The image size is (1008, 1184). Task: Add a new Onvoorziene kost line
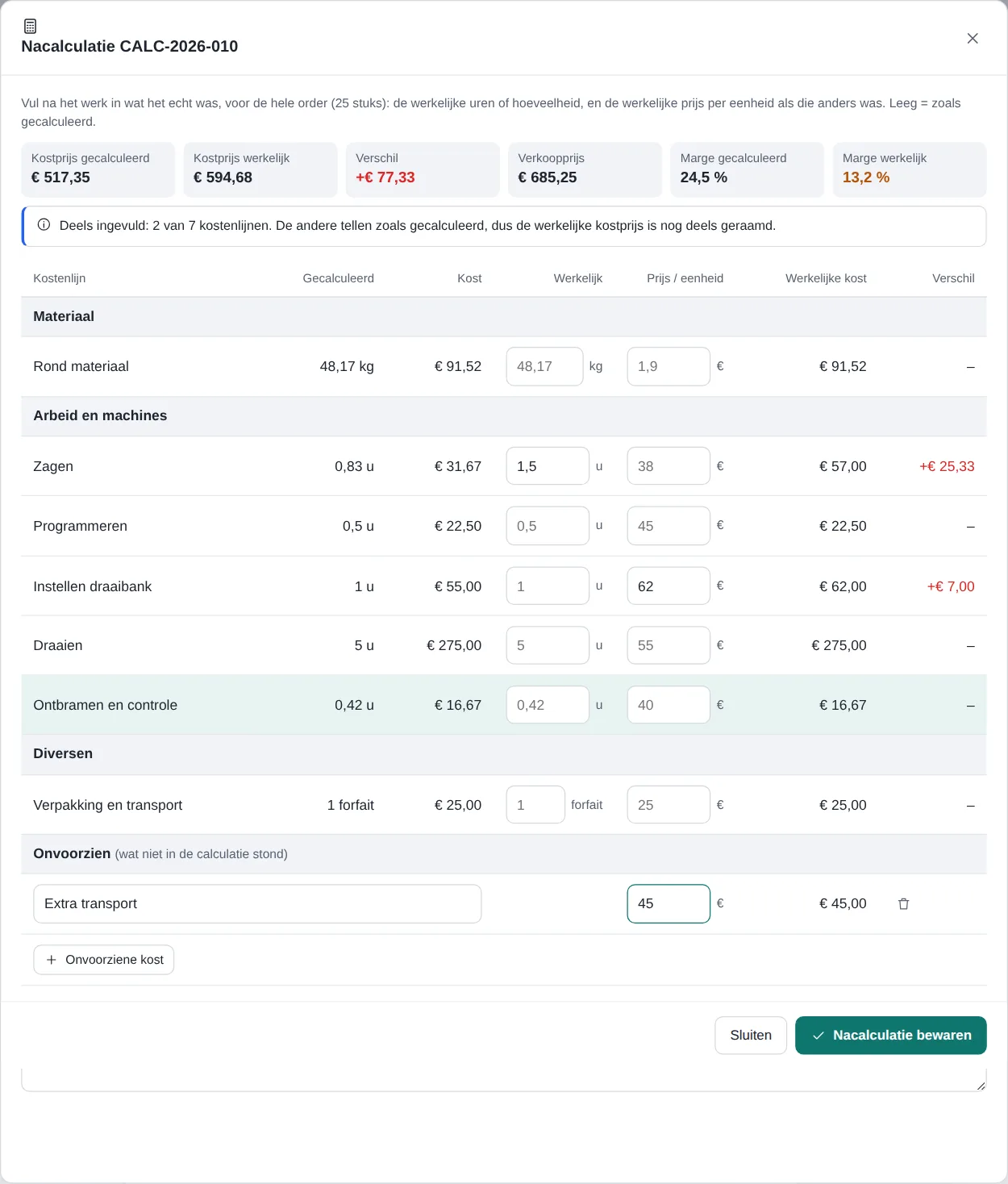[104, 960]
